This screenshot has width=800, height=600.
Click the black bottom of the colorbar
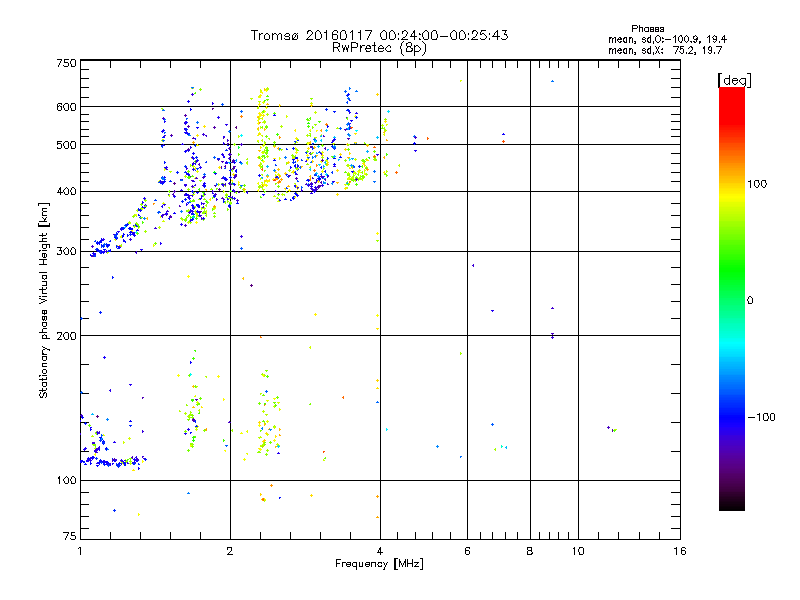click(731, 506)
